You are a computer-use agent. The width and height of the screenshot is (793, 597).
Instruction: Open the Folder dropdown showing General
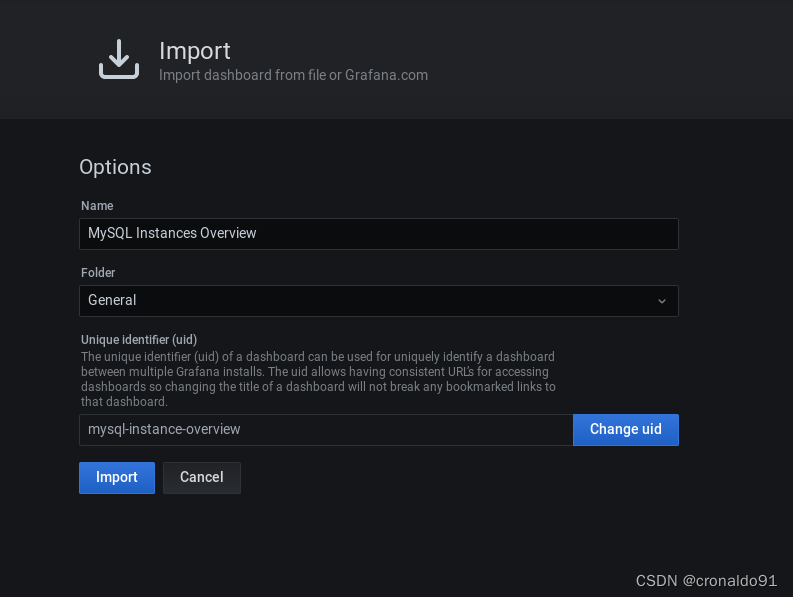[x=379, y=301]
